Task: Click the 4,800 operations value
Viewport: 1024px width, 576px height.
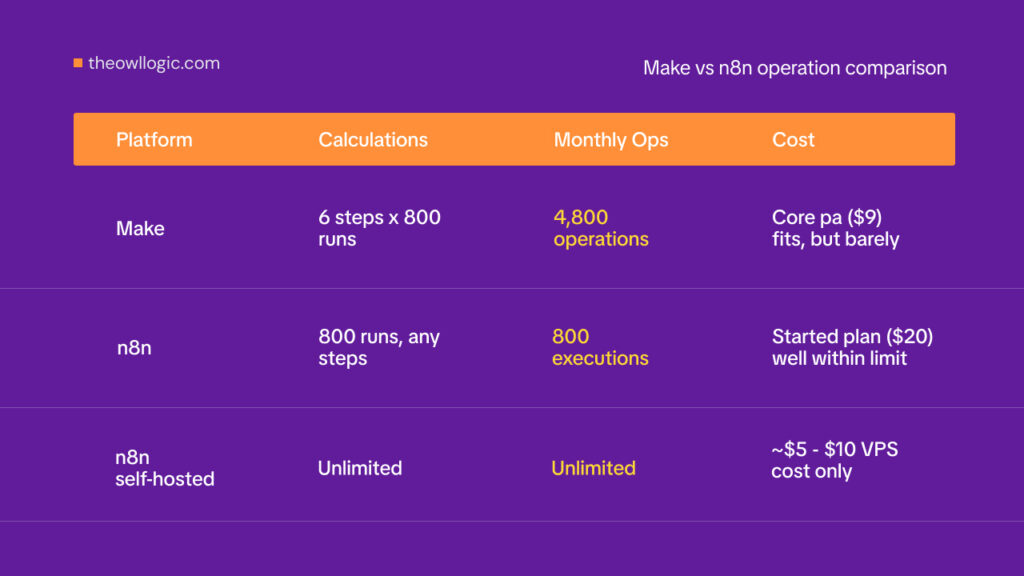Action: coord(601,228)
